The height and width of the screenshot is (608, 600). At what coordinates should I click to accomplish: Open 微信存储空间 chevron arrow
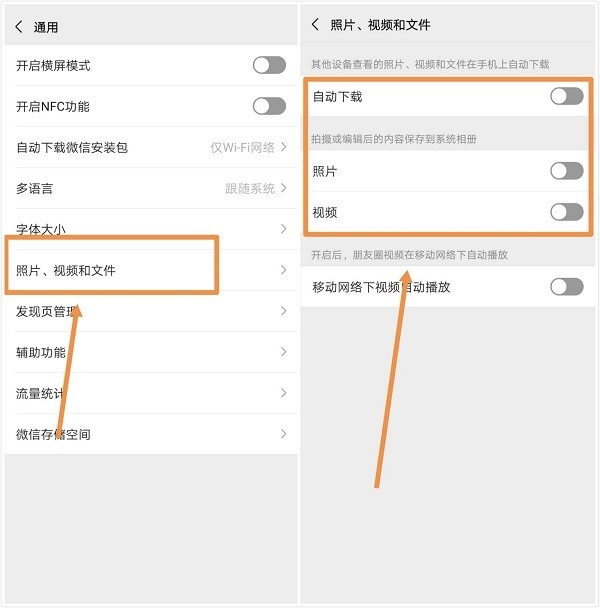point(284,434)
